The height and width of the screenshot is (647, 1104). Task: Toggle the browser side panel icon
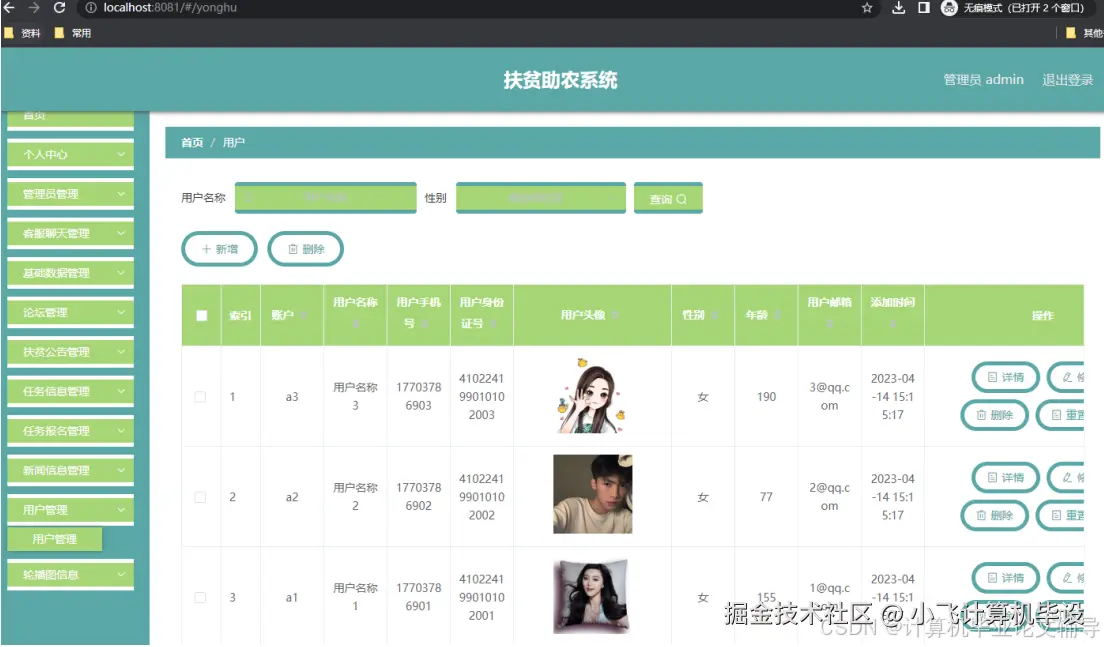(x=924, y=8)
